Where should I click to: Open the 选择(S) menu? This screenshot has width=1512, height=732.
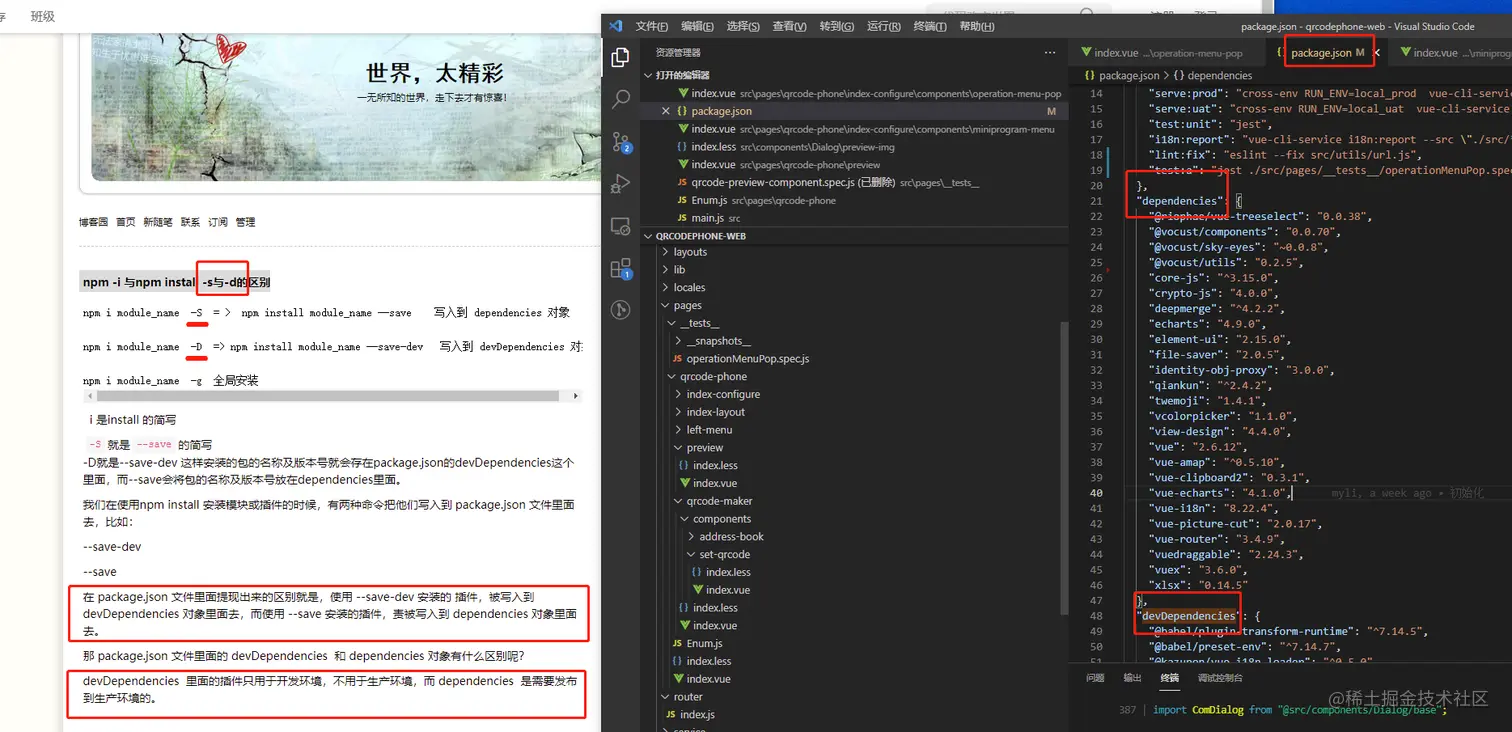click(743, 27)
